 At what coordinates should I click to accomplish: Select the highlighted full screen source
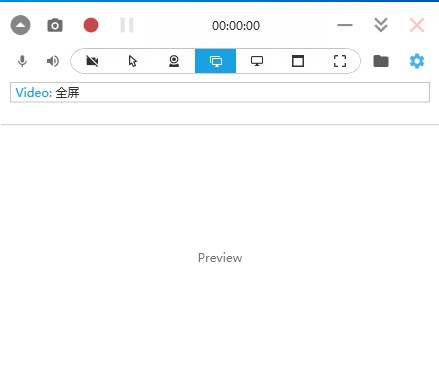pos(215,61)
